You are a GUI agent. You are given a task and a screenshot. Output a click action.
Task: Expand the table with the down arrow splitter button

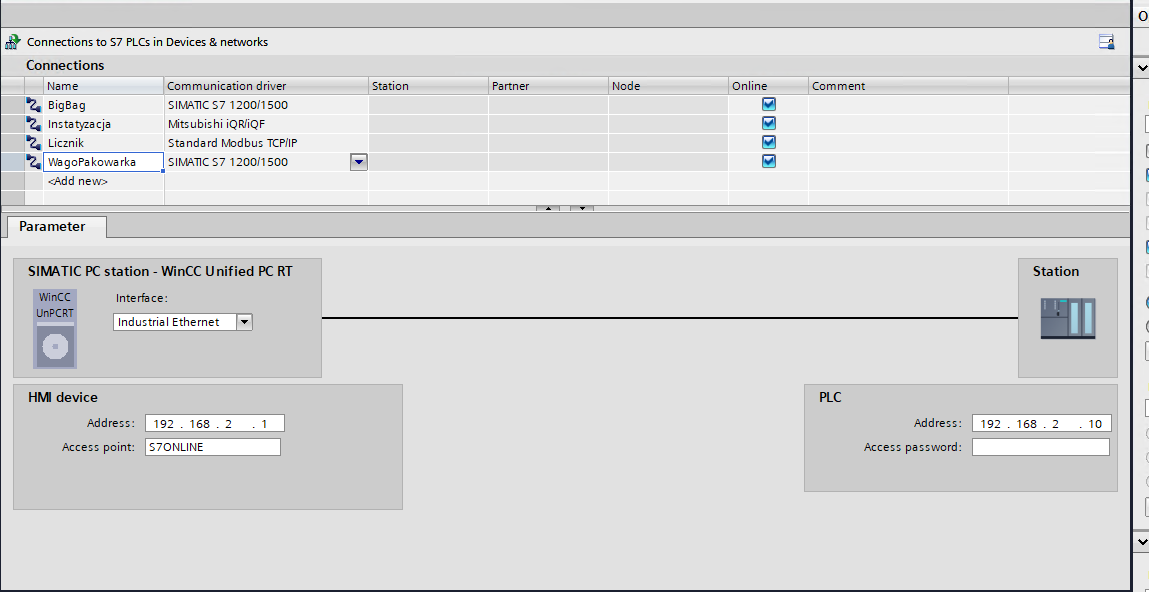coord(582,209)
